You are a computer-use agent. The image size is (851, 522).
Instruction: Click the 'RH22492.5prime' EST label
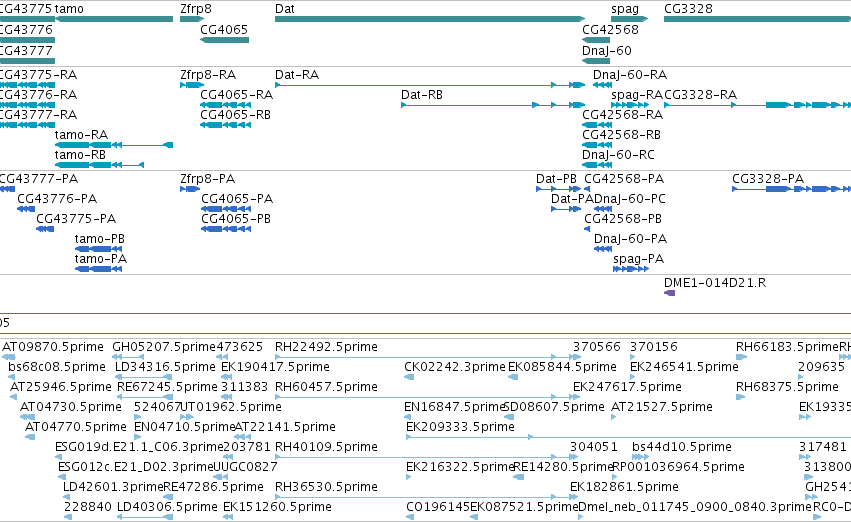click(326, 347)
